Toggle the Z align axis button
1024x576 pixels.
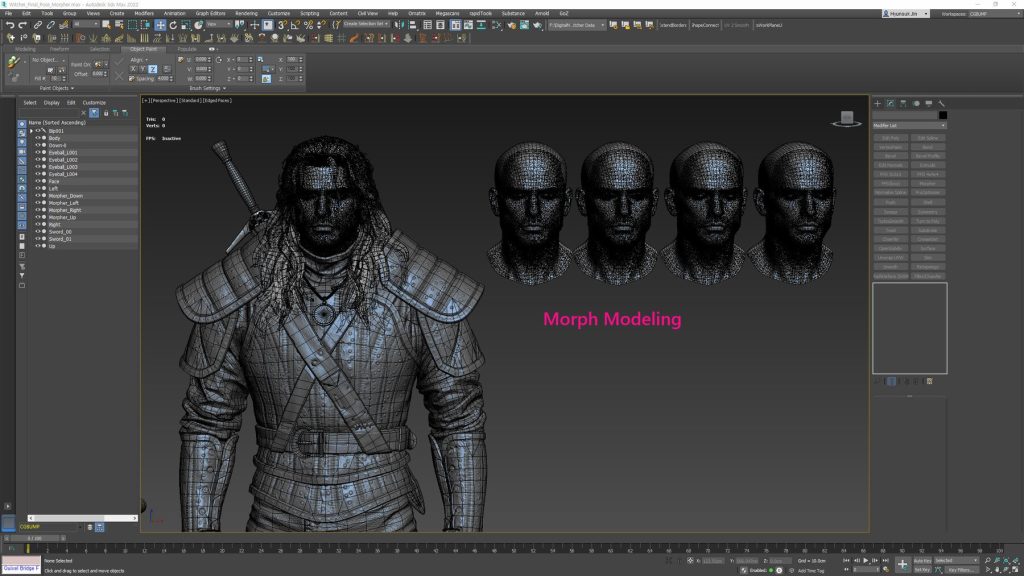(152, 69)
